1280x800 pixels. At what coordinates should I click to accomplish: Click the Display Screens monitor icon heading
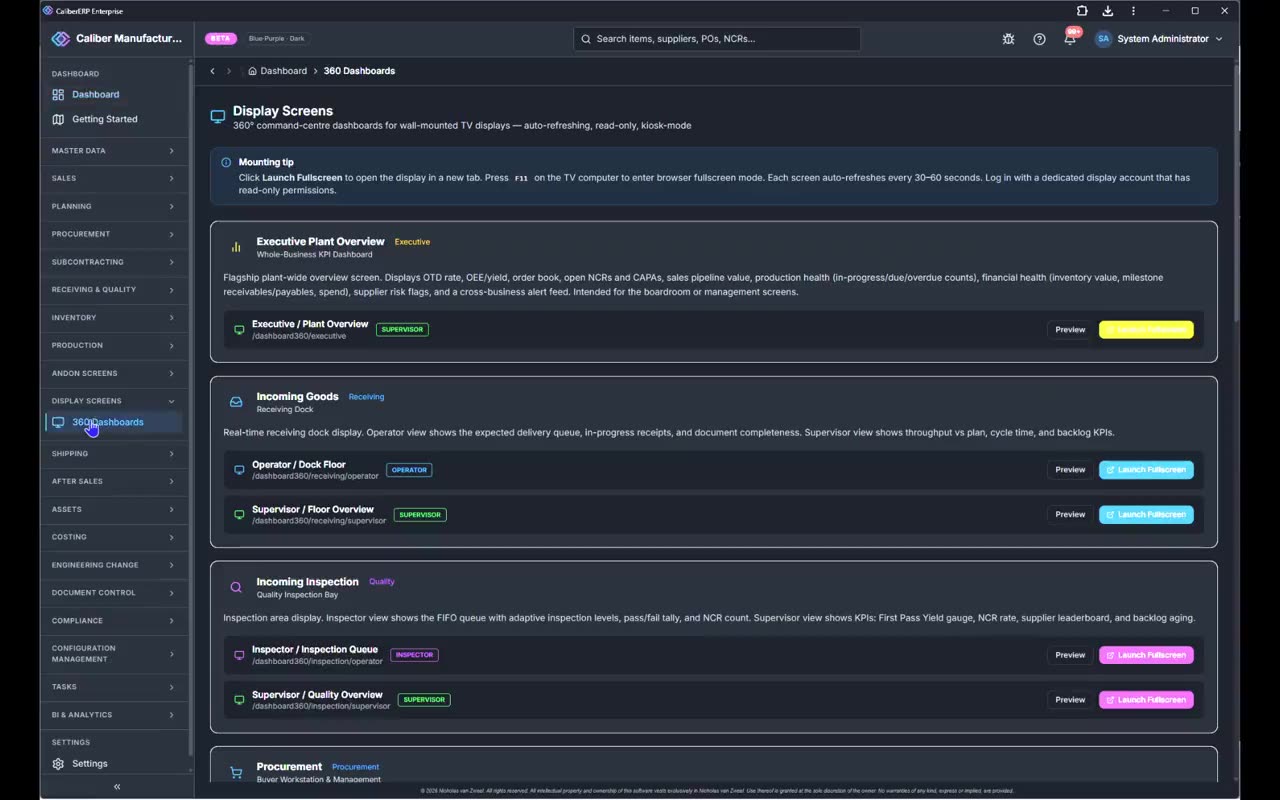218,117
